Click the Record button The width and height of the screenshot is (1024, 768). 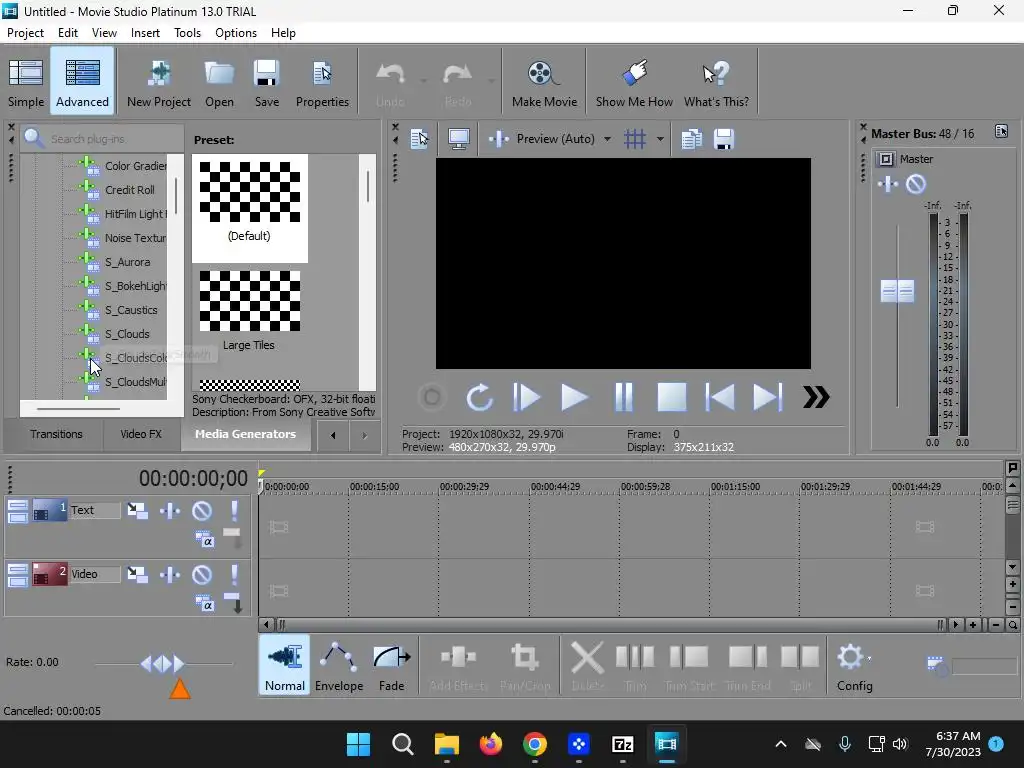432,397
